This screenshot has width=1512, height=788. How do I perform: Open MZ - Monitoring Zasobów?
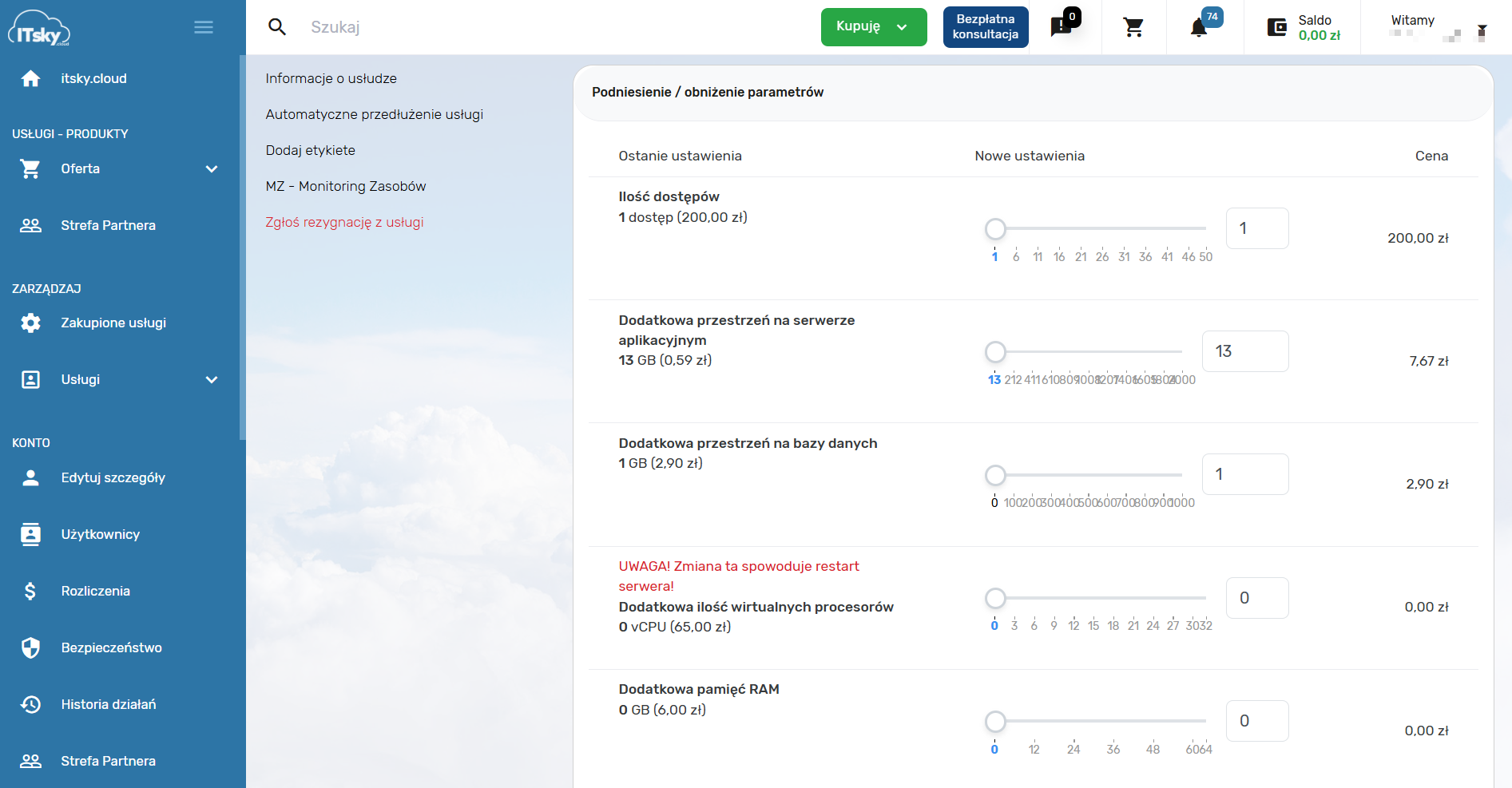[345, 186]
